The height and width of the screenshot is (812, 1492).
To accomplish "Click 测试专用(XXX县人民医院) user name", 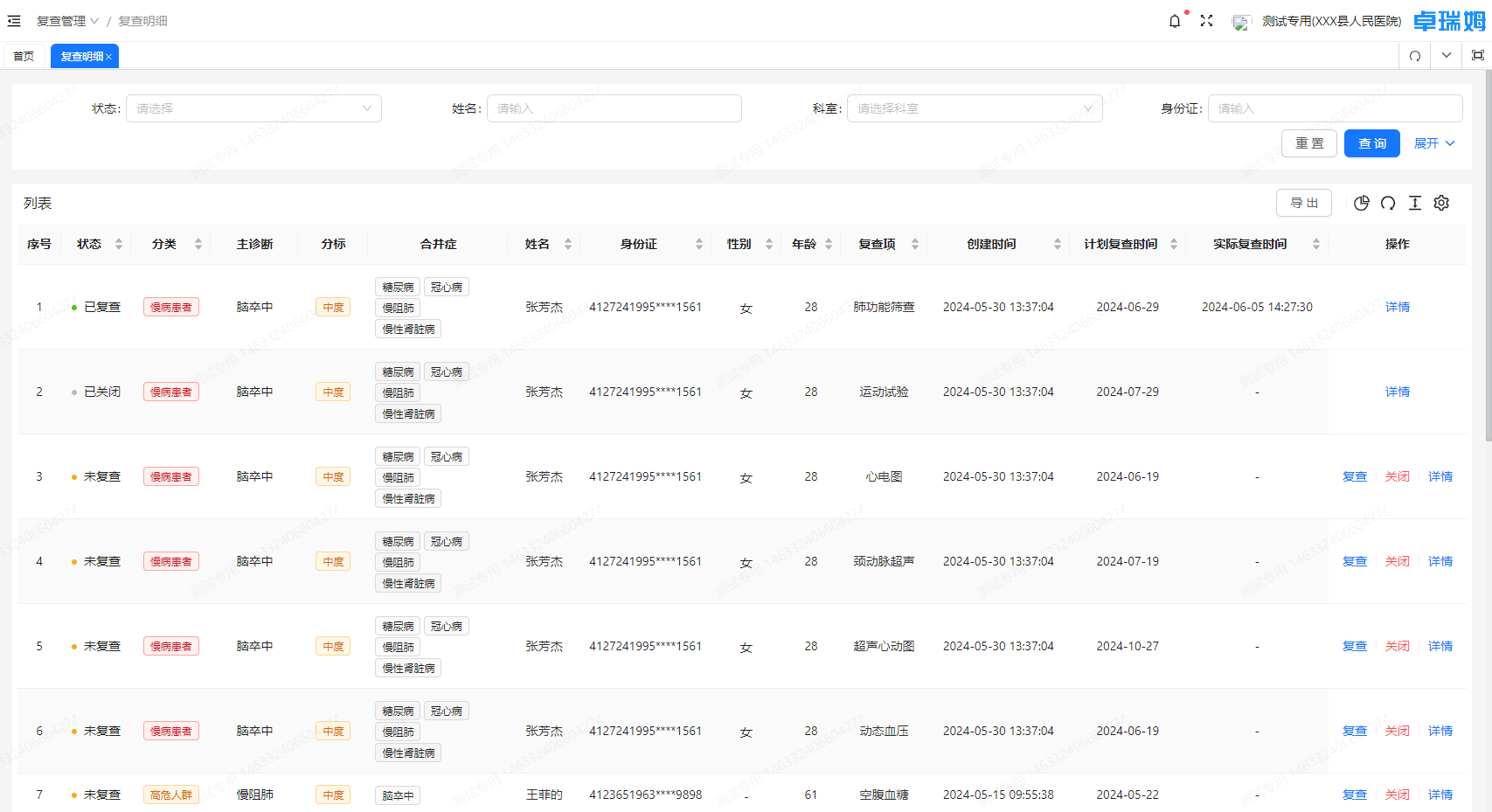I will (x=1331, y=21).
